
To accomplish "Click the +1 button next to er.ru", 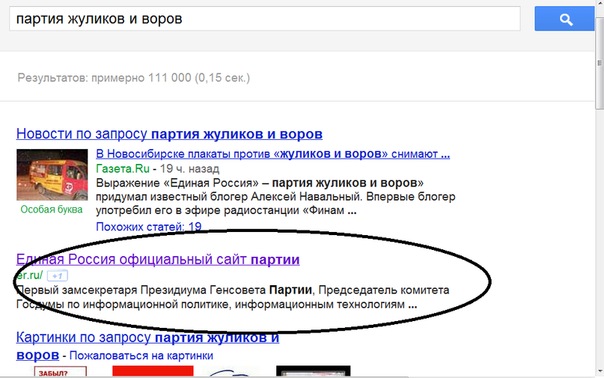I will click(x=57, y=276).
